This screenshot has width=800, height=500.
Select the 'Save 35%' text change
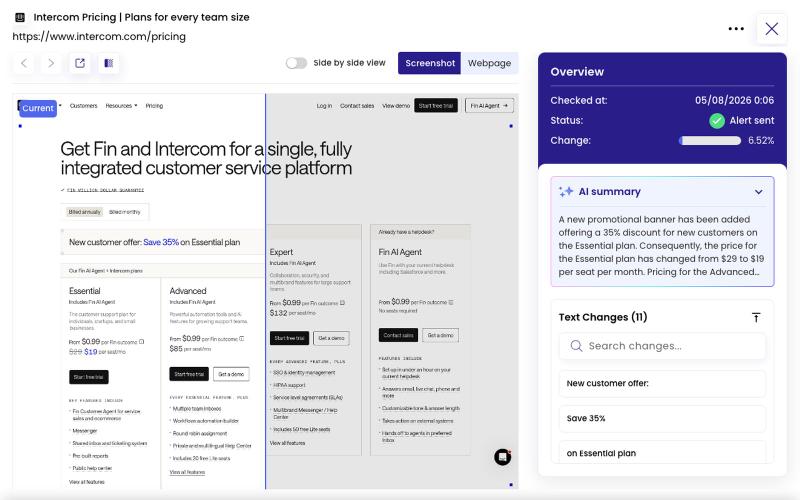(x=662, y=418)
